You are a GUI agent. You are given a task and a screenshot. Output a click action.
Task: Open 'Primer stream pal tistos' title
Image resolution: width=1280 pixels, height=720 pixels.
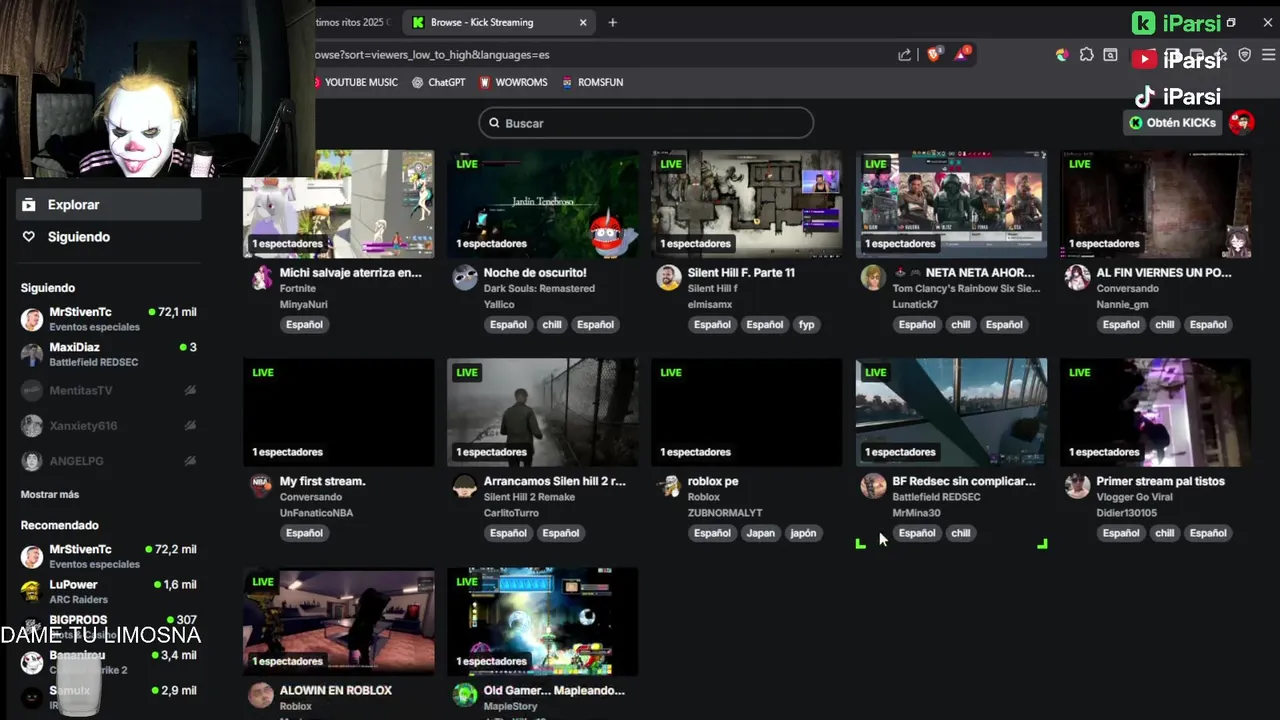tap(1160, 481)
